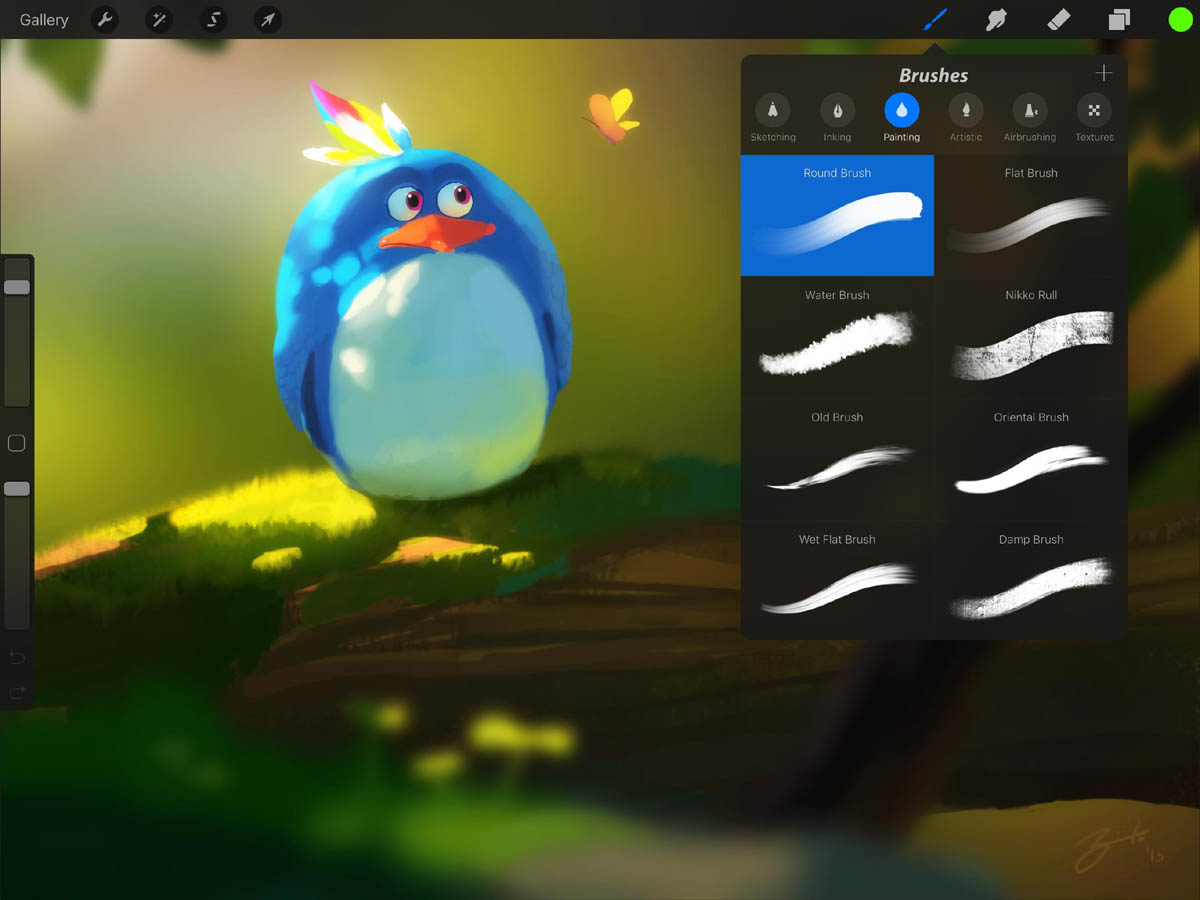Screen dimensions: 1200x900
Task: Open the Layers panel
Action: (x=1119, y=19)
